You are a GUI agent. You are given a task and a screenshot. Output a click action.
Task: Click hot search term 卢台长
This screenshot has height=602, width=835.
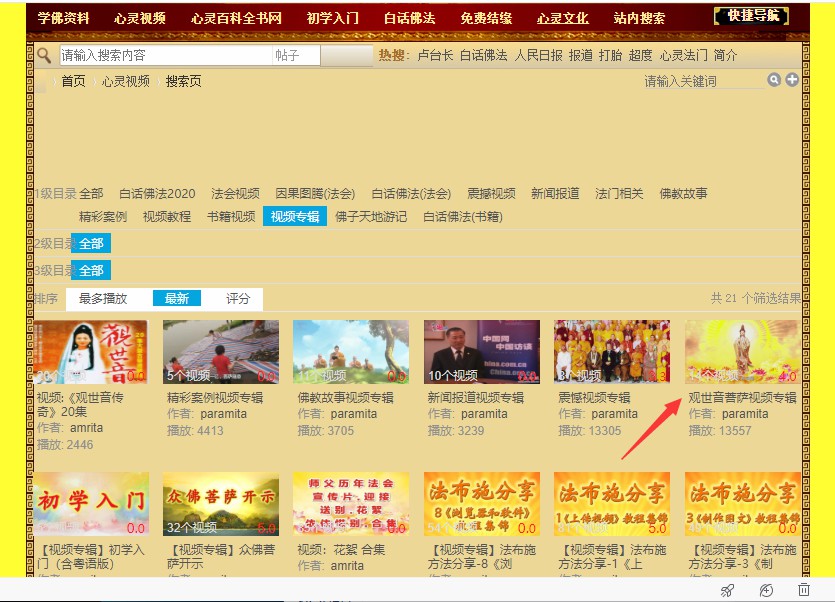(x=435, y=55)
